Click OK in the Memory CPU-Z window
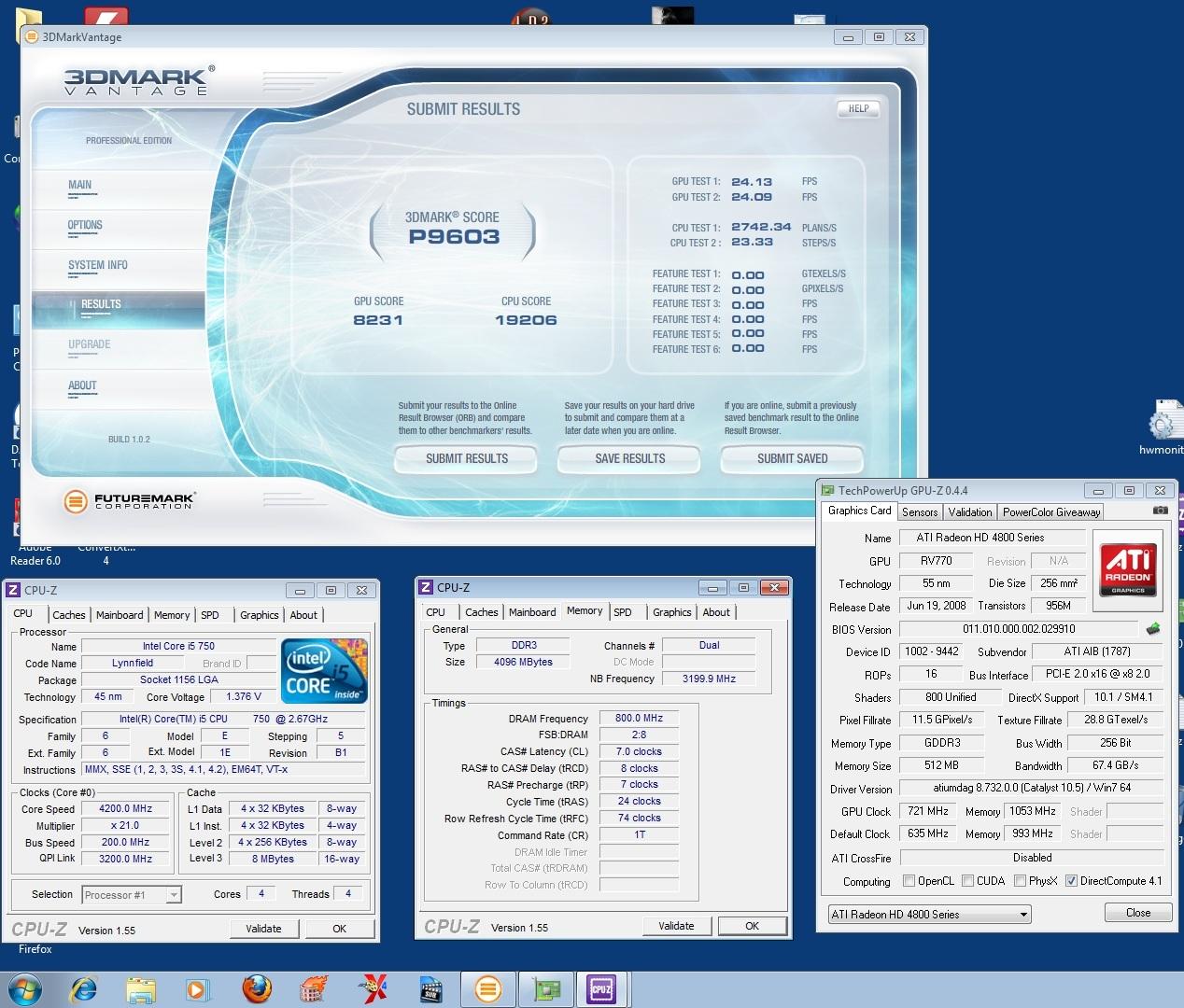The width and height of the screenshot is (1184, 1008). pyautogui.click(x=752, y=926)
